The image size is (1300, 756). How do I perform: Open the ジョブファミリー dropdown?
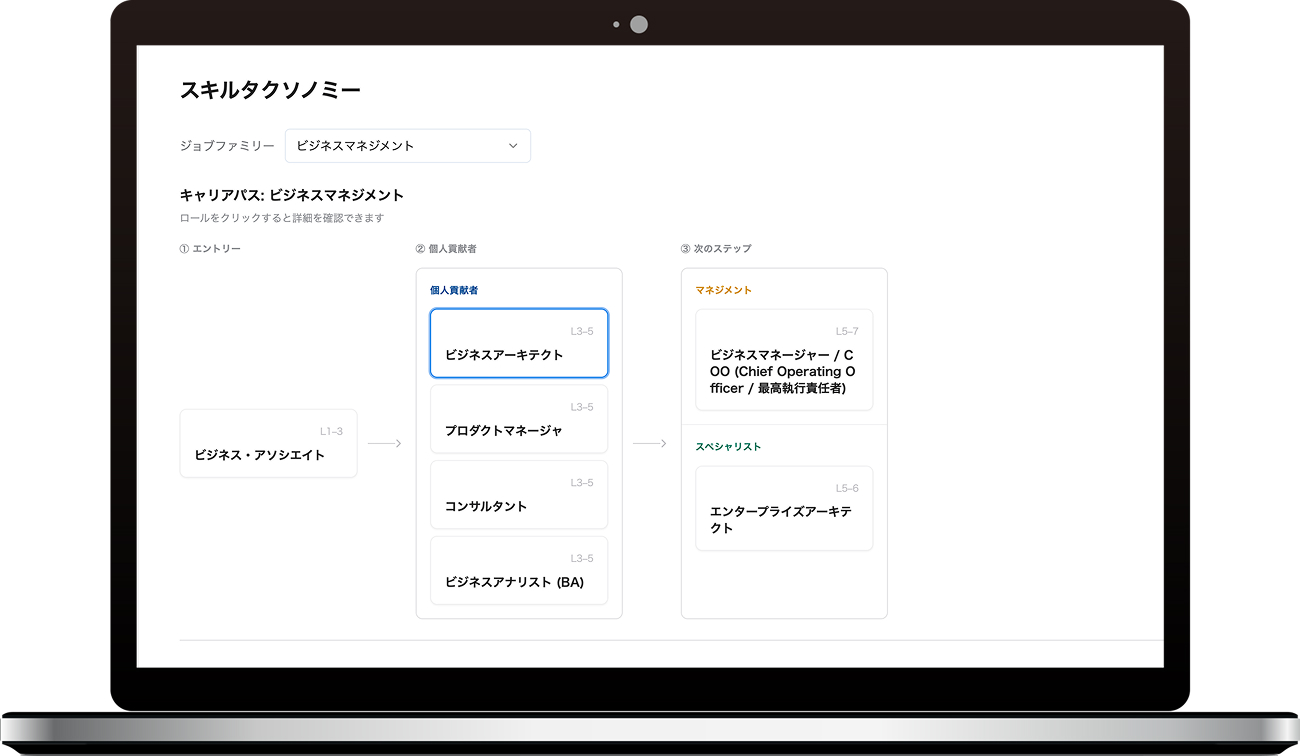pyautogui.click(x=407, y=146)
